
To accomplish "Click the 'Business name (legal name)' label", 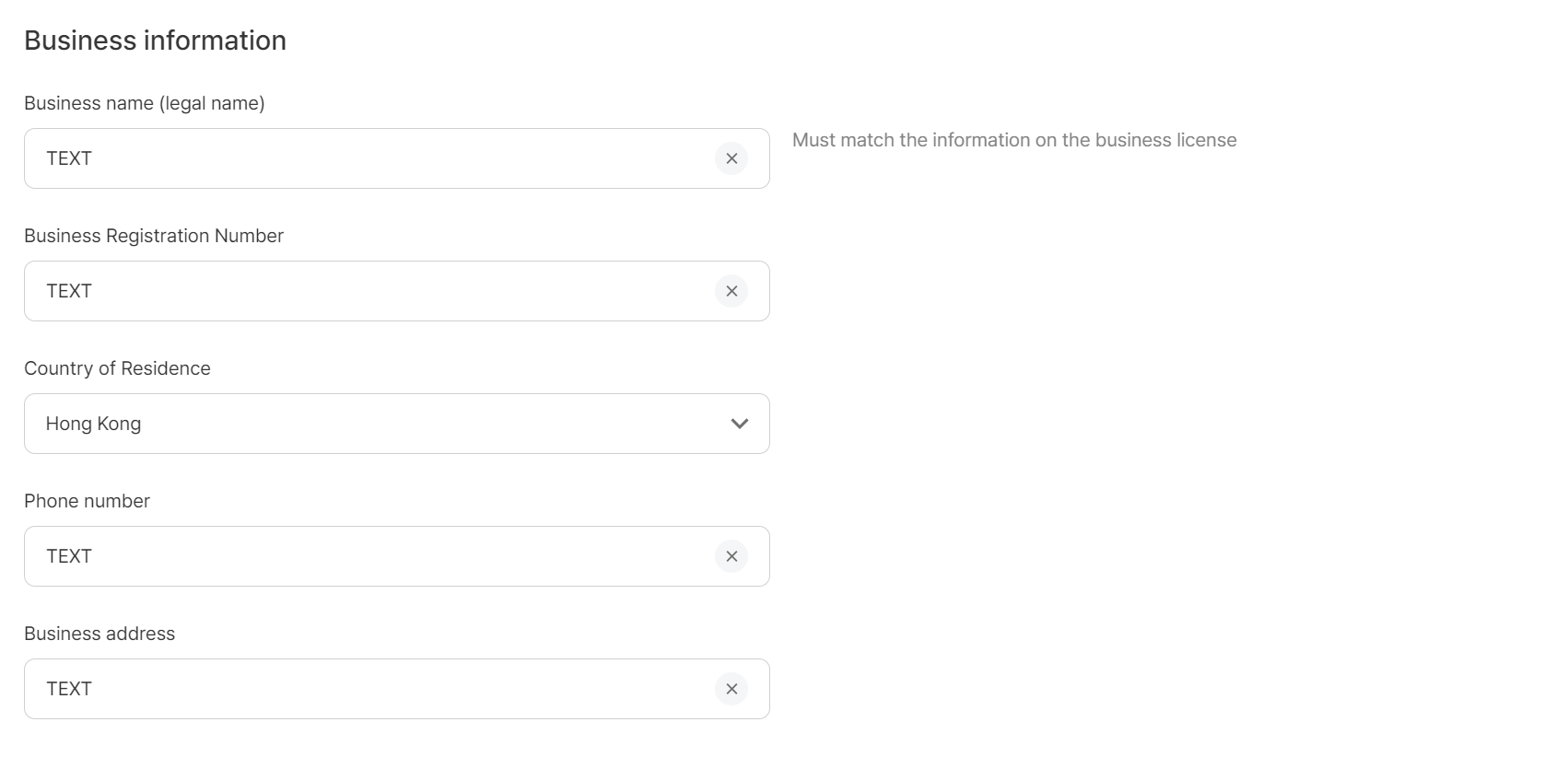I will pyautogui.click(x=145, y=103).
